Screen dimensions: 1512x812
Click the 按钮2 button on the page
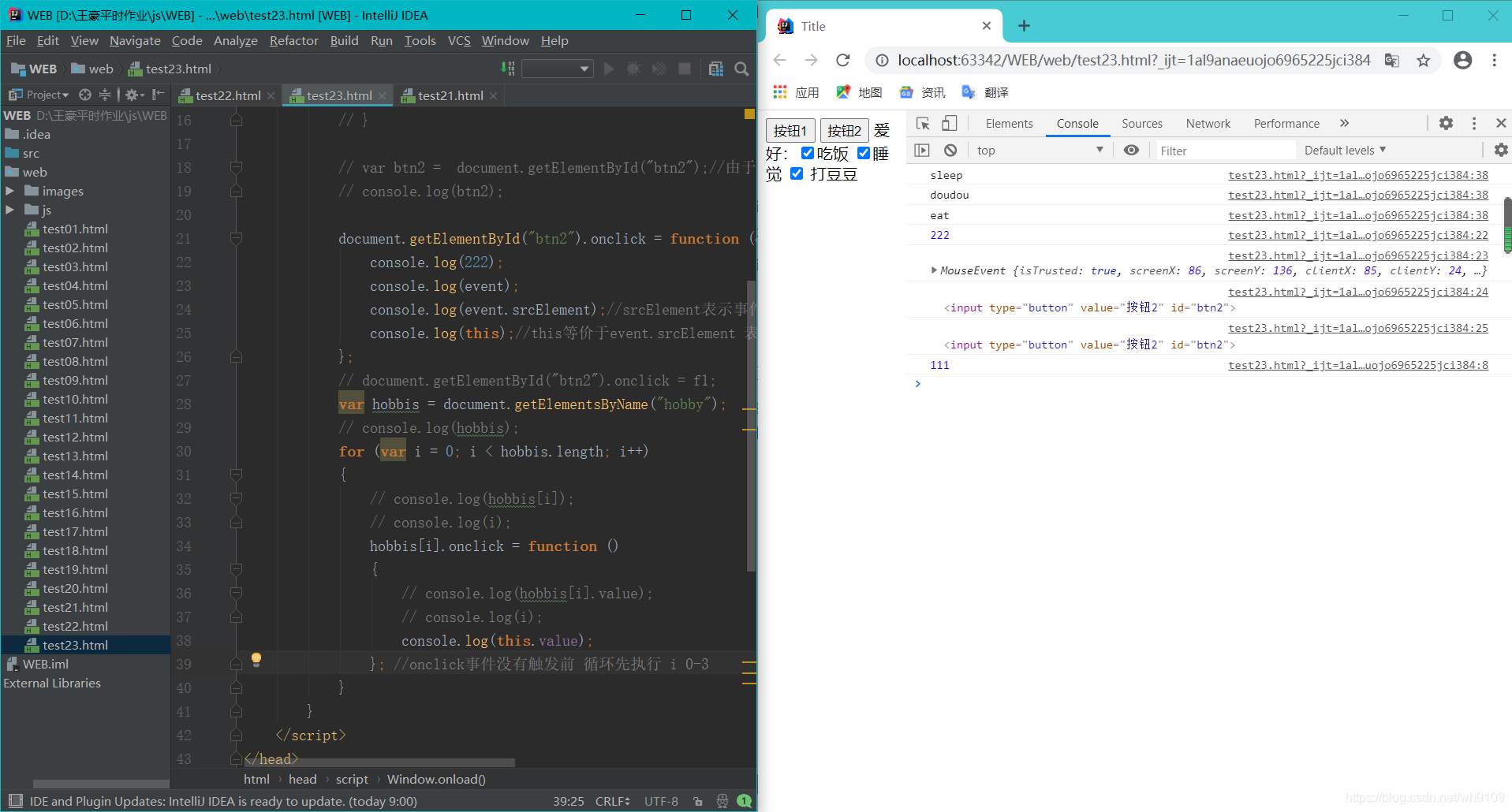coord(844,130)
